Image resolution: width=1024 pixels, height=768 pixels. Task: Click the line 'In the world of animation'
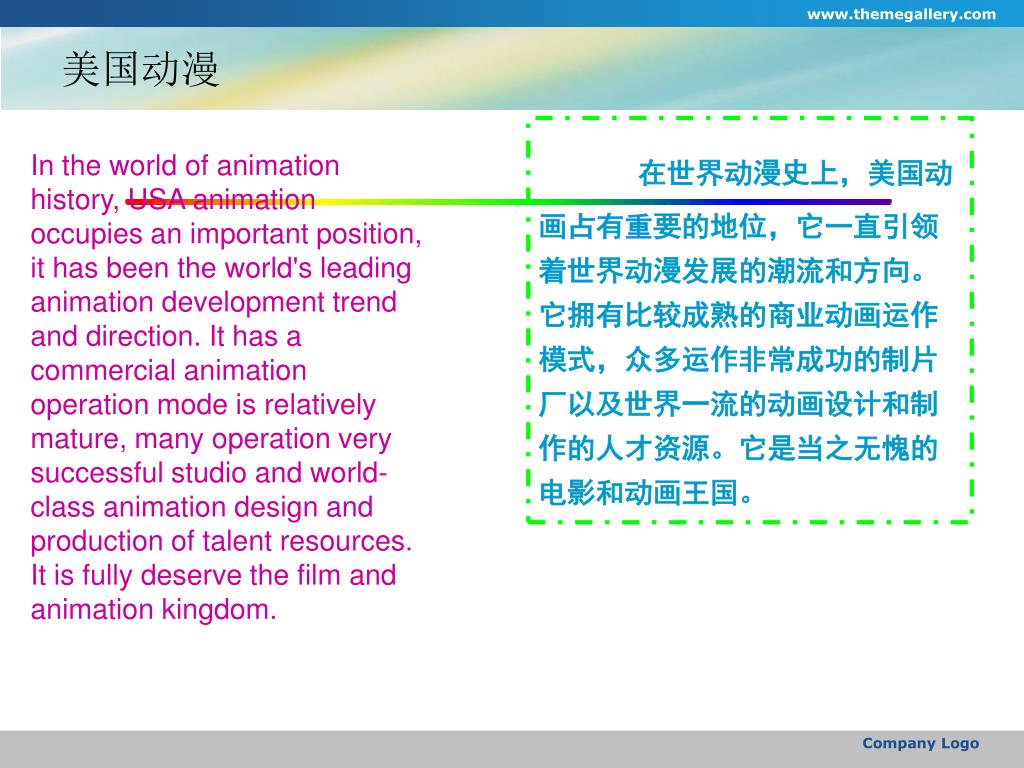pos(185,166)
